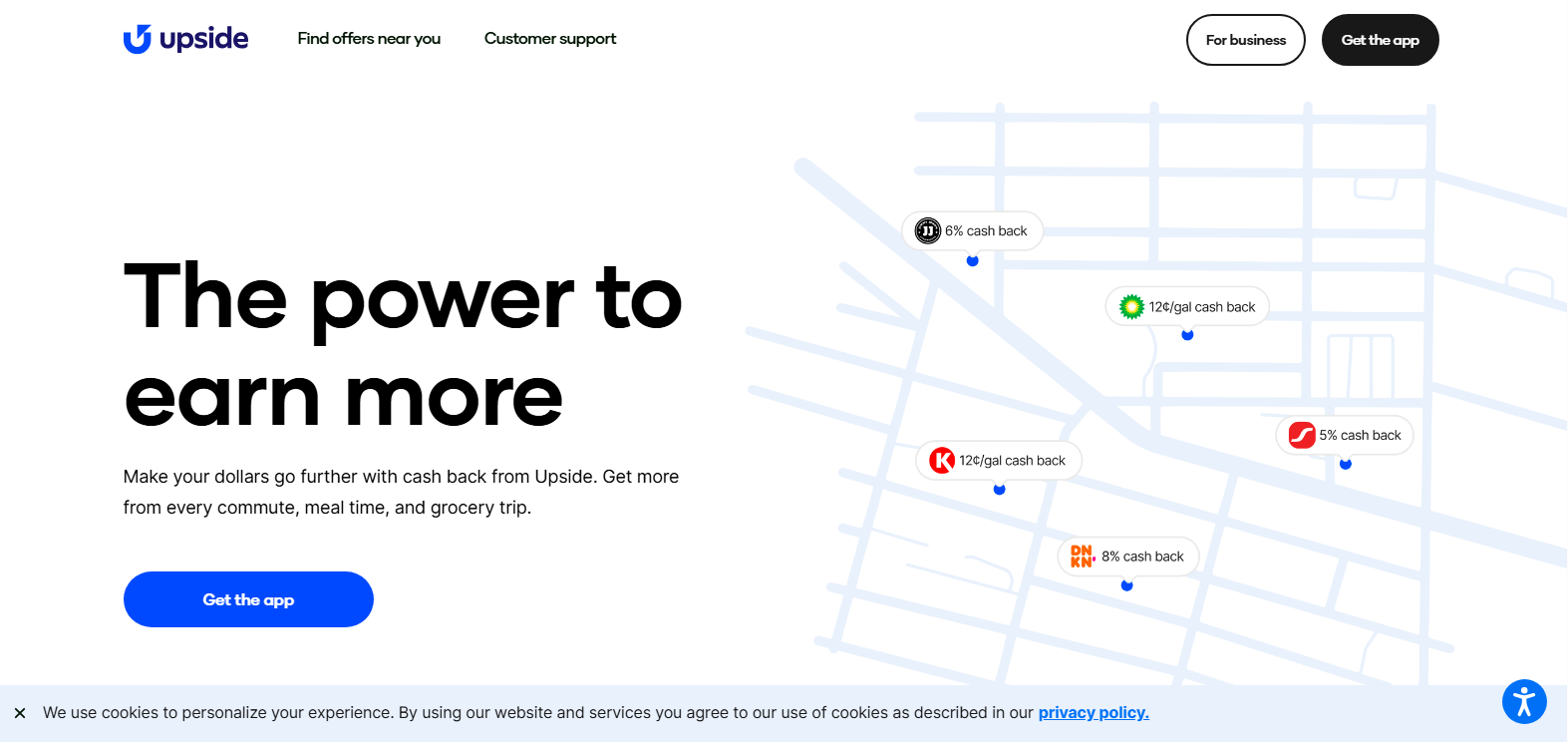Click the blue map dot under 8% cash back

(1126, 585)
